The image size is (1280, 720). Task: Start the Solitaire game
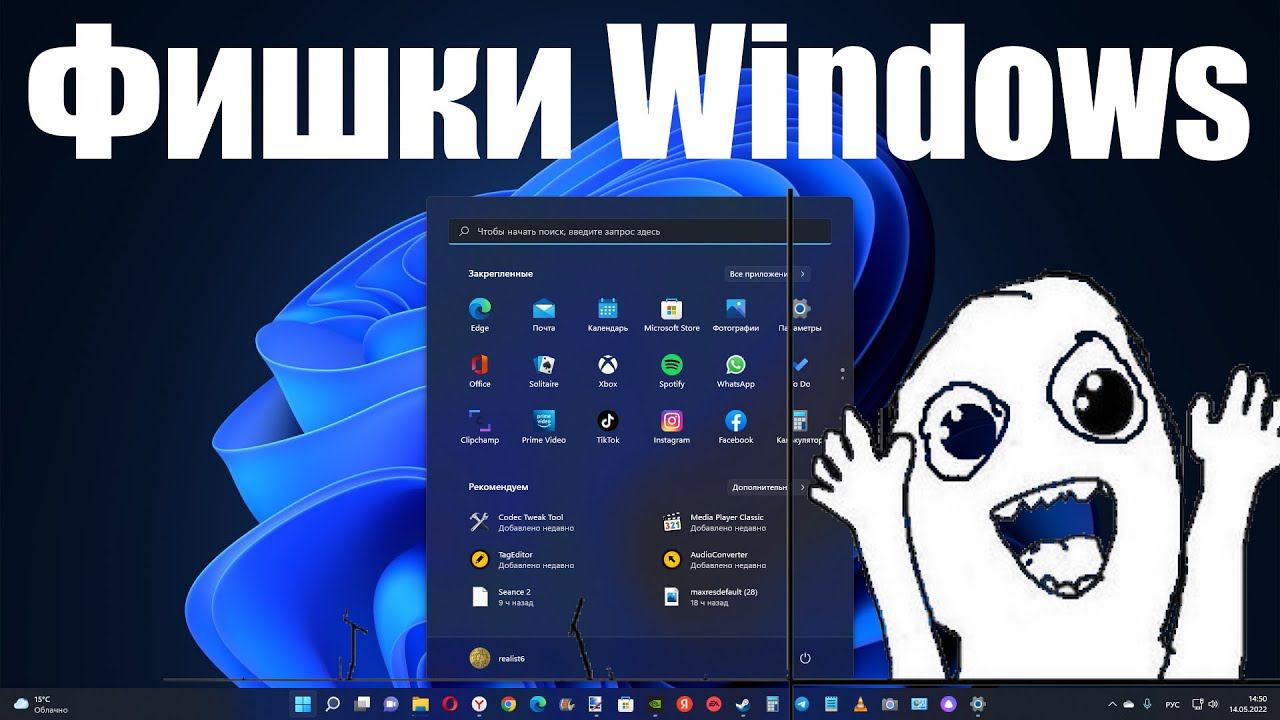coord(544,370)
